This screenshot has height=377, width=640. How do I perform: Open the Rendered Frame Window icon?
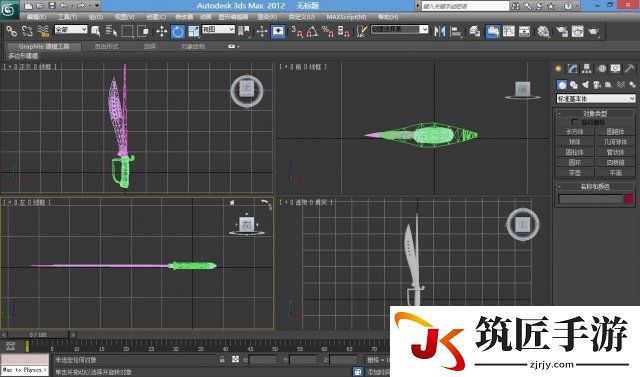pyautogui.click(x=578, y=31)
